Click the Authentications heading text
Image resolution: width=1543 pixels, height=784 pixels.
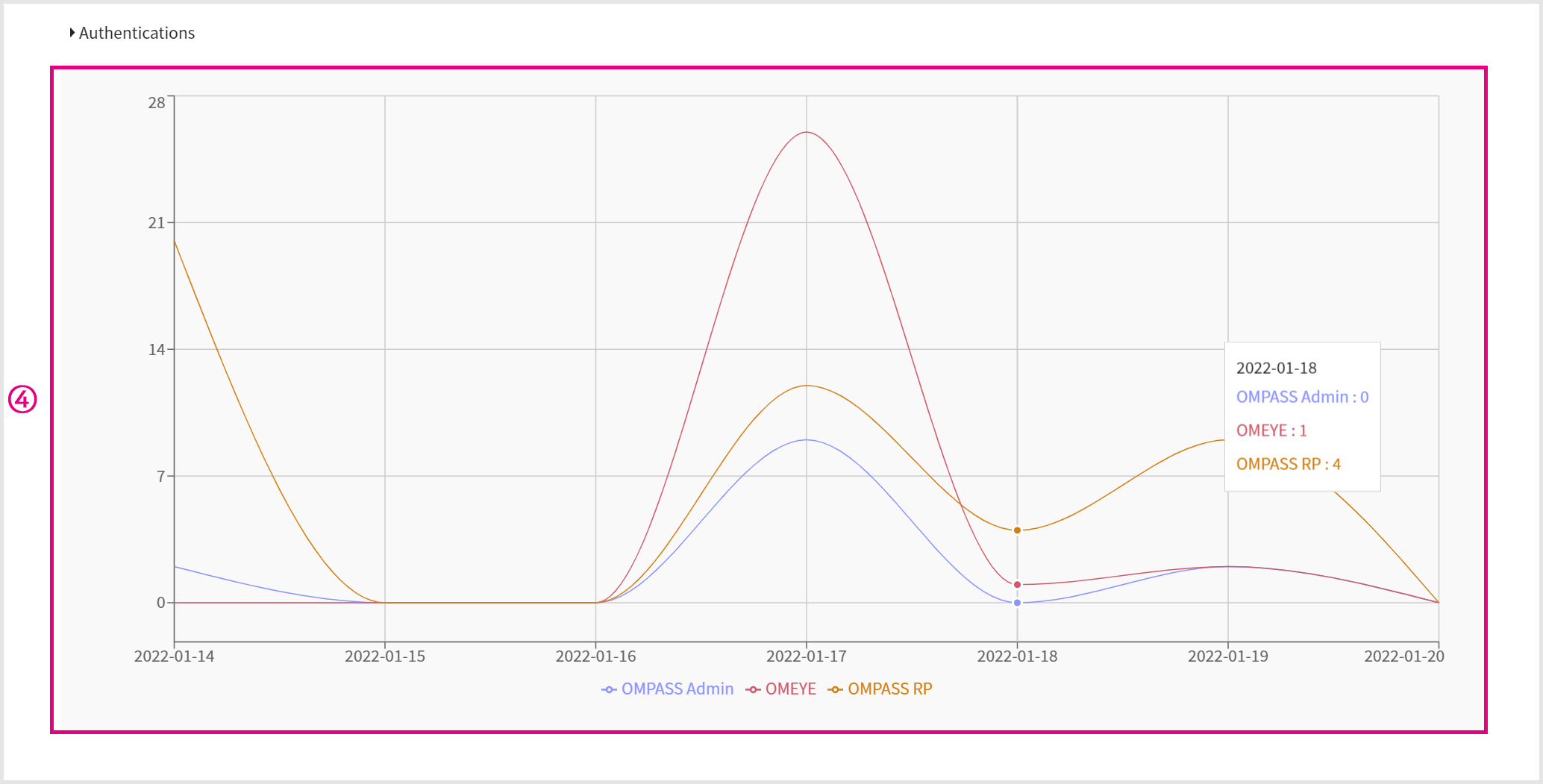coord(137,33)
